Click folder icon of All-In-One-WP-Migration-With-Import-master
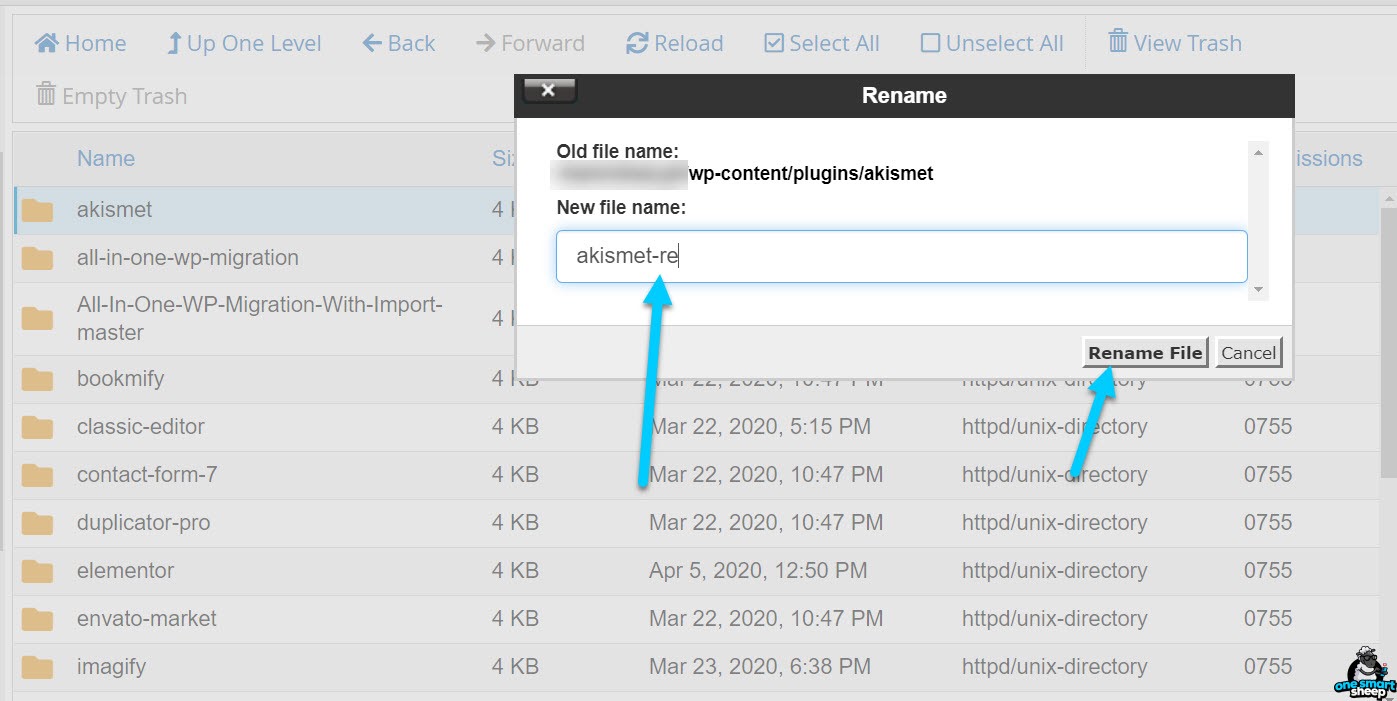Image resolution: width=1397 pixels, height=701 pixels. click(38, 318)
